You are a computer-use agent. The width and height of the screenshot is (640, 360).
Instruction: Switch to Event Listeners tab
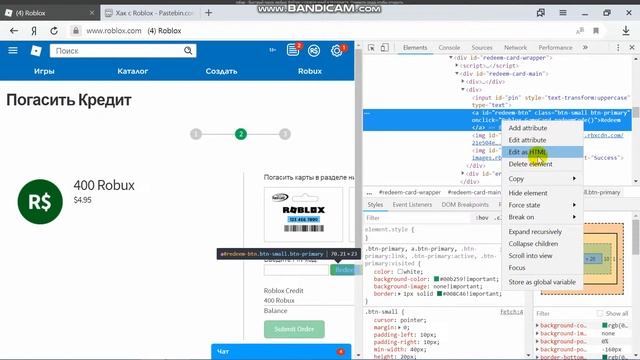pos(412,204)
